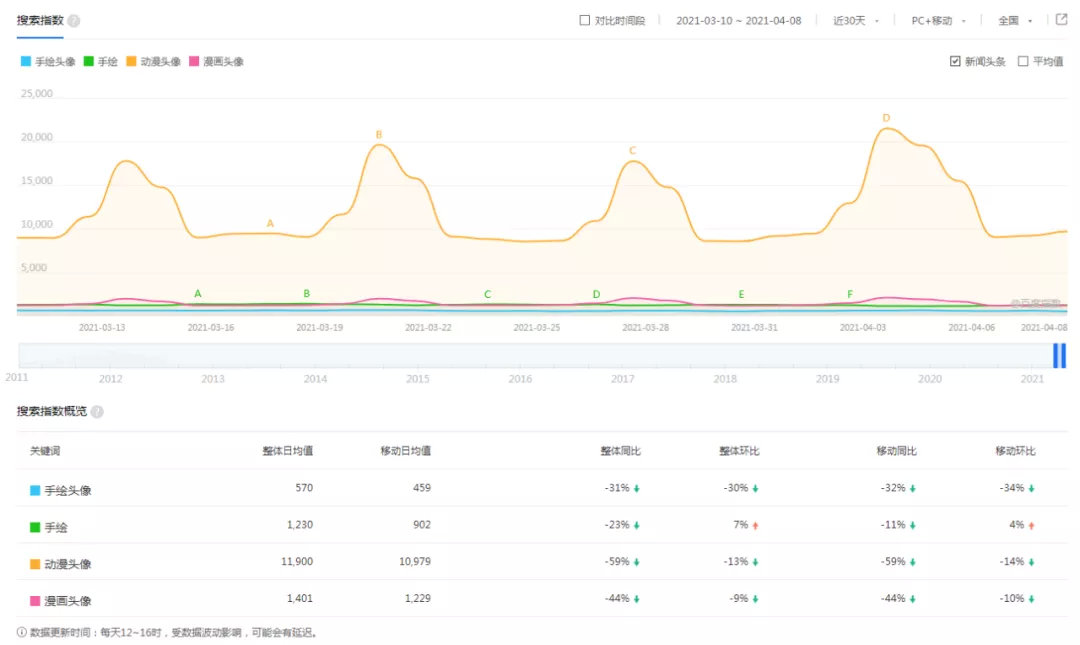Viewport: 1080px width, 645px height.
Task: Toggle the 动漫头像 series in the legend
Action: click(153, 62)
